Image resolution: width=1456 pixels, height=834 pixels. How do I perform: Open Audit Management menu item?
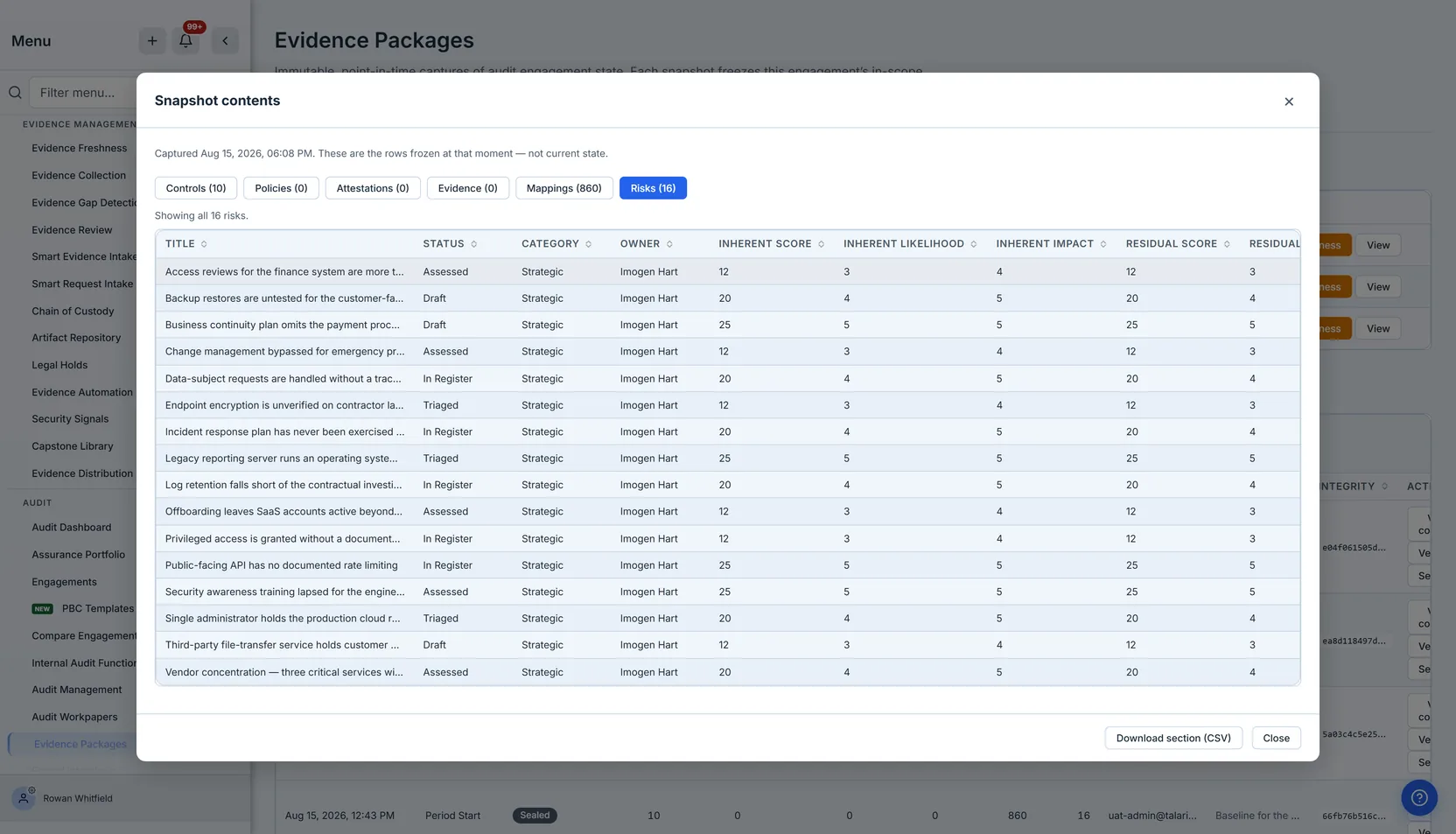77,690
